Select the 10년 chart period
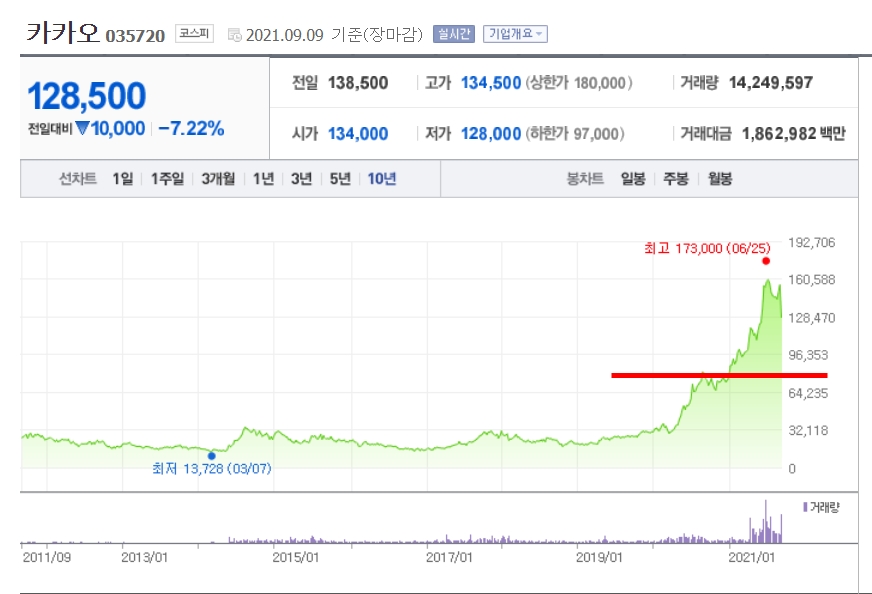Screen dimensions: 872x594 [382, 179]
